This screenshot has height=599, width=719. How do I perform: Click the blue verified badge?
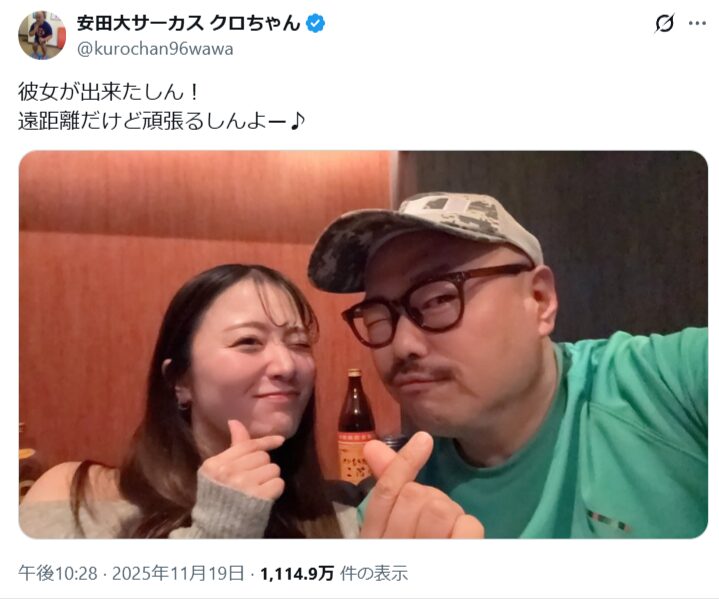315,23
